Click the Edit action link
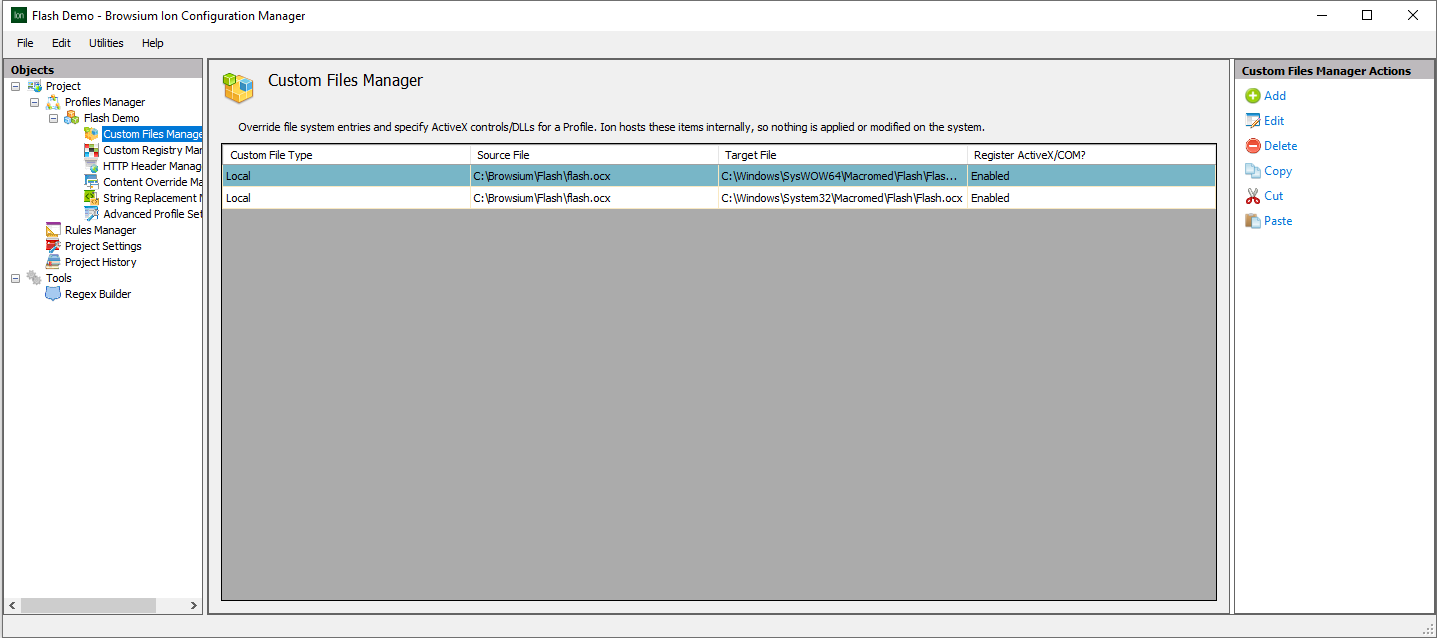Screen dimensions: 1437x638 1274,121
